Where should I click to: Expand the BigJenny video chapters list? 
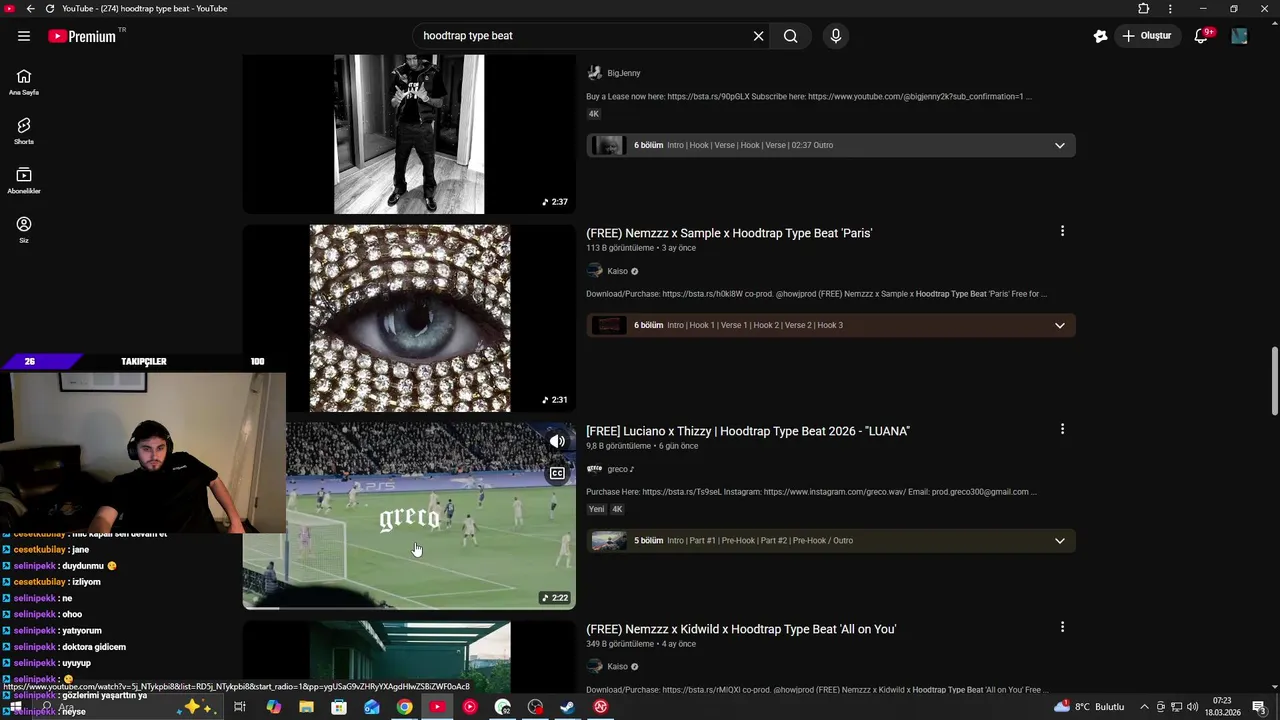point(1060,145)
